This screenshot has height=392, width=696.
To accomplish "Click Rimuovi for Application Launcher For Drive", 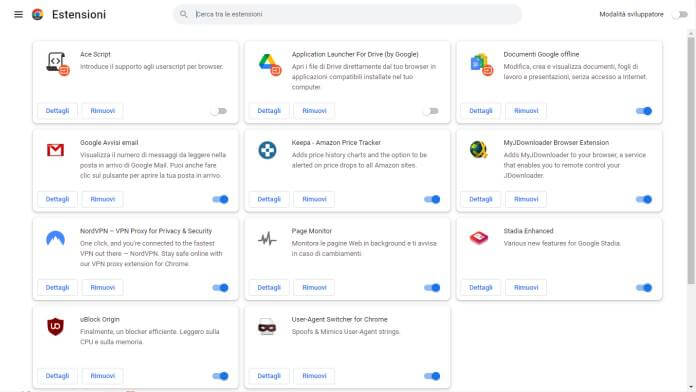I will [x=314, y=111].
